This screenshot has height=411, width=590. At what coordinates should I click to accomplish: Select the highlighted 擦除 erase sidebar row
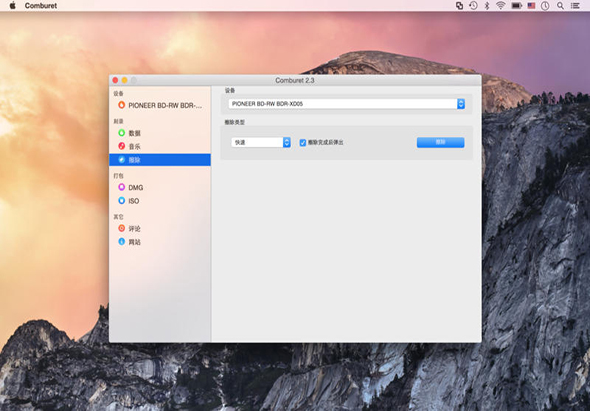point(160,160)
